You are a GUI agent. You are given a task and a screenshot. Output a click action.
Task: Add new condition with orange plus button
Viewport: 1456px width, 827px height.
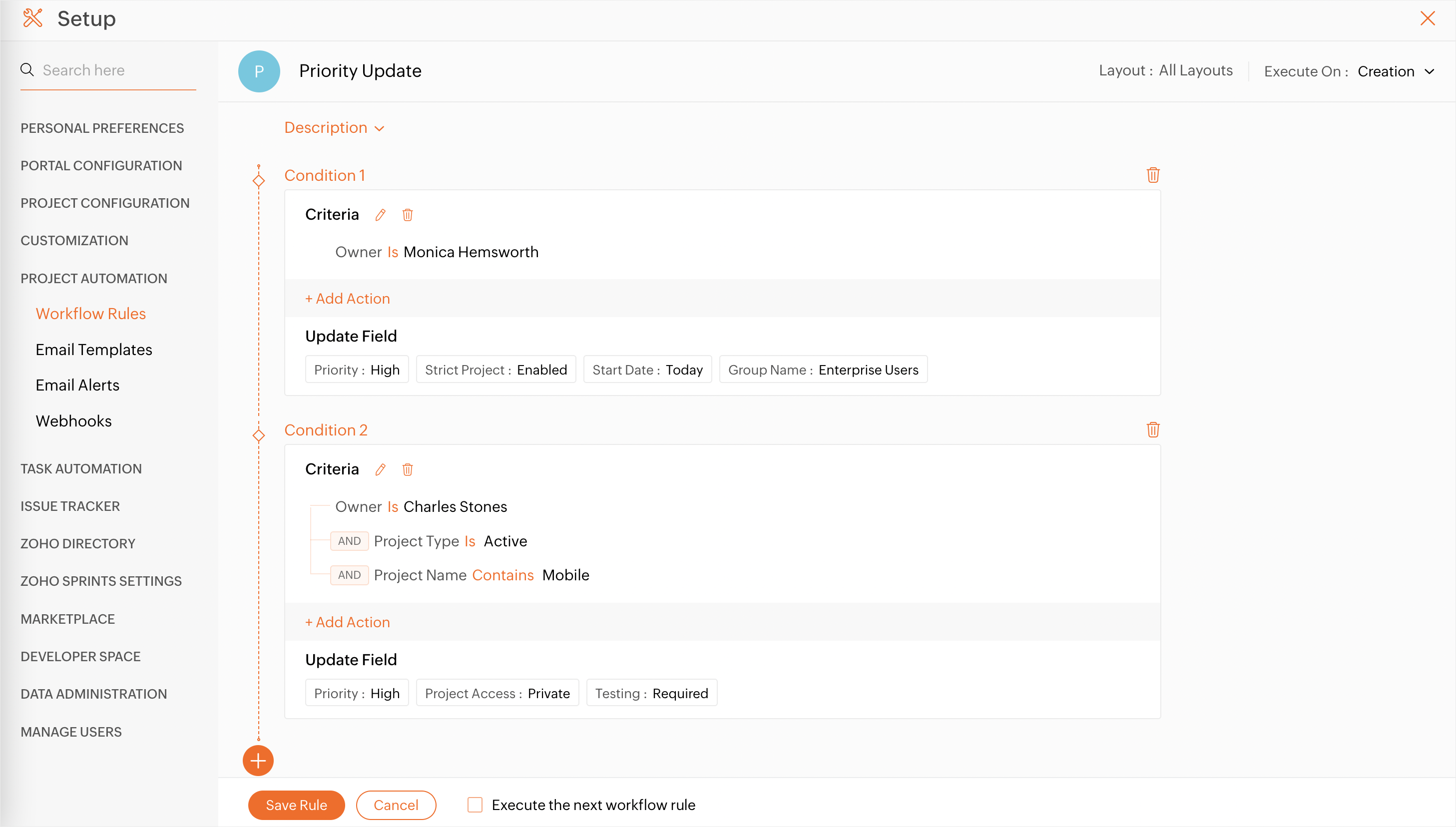258,761
